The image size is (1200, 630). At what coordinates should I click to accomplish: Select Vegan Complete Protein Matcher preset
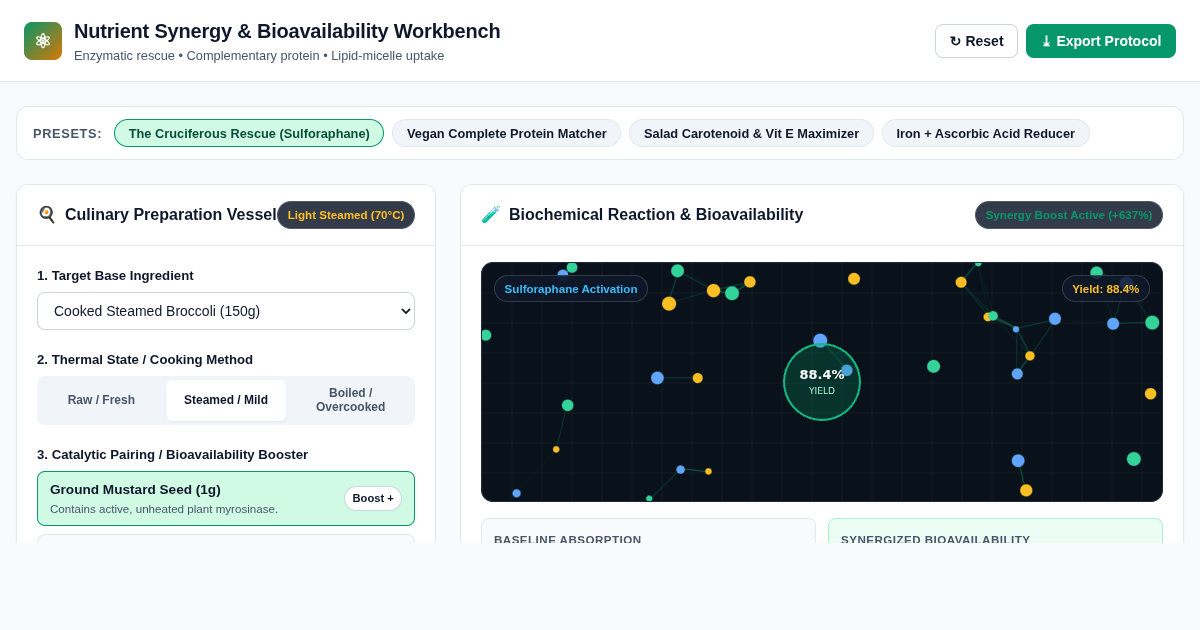coord(506,133)
